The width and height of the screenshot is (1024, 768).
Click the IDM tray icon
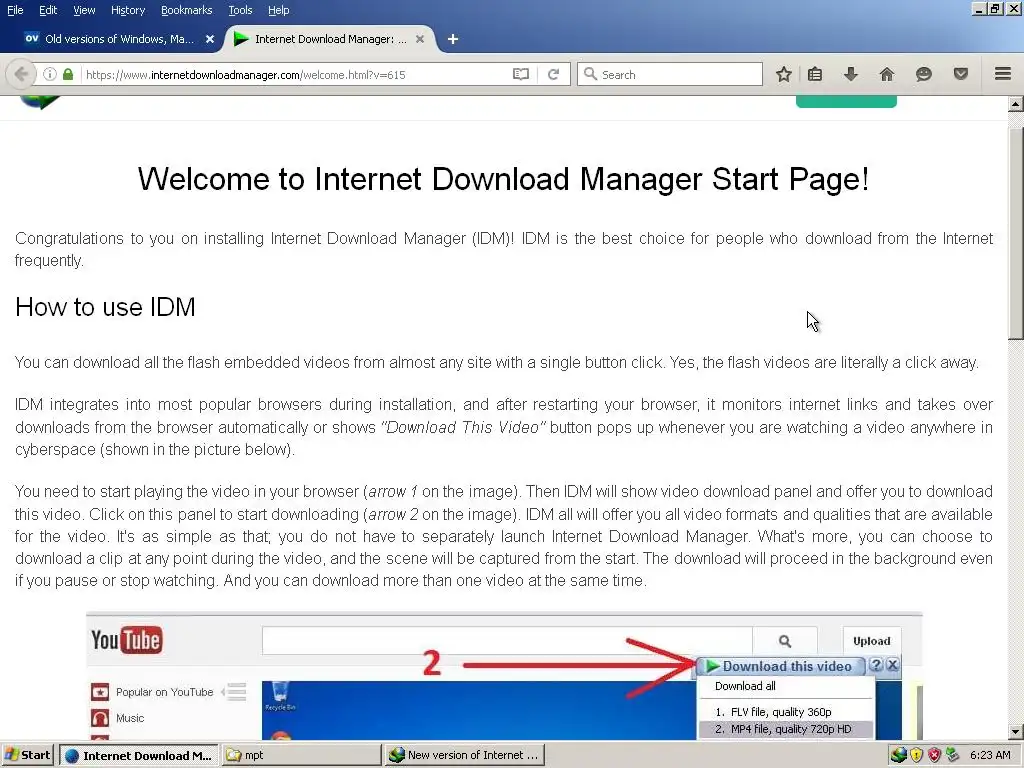899,755
